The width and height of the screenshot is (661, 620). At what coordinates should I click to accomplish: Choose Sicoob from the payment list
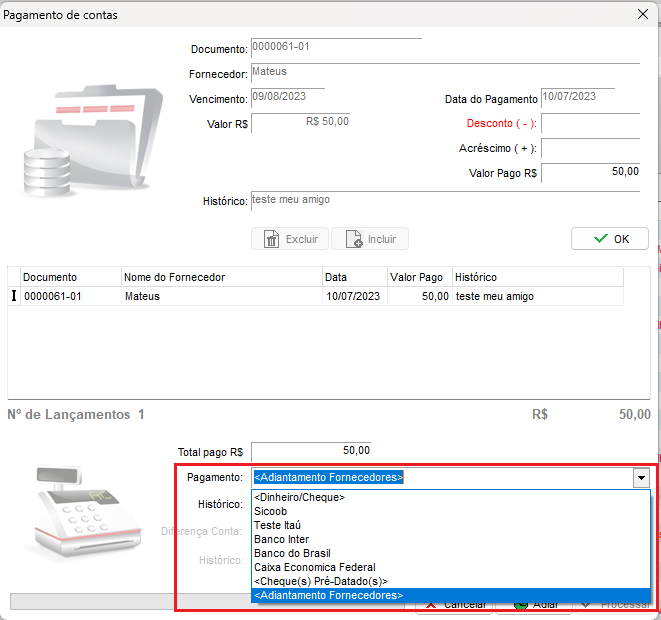tap(270, 511)
